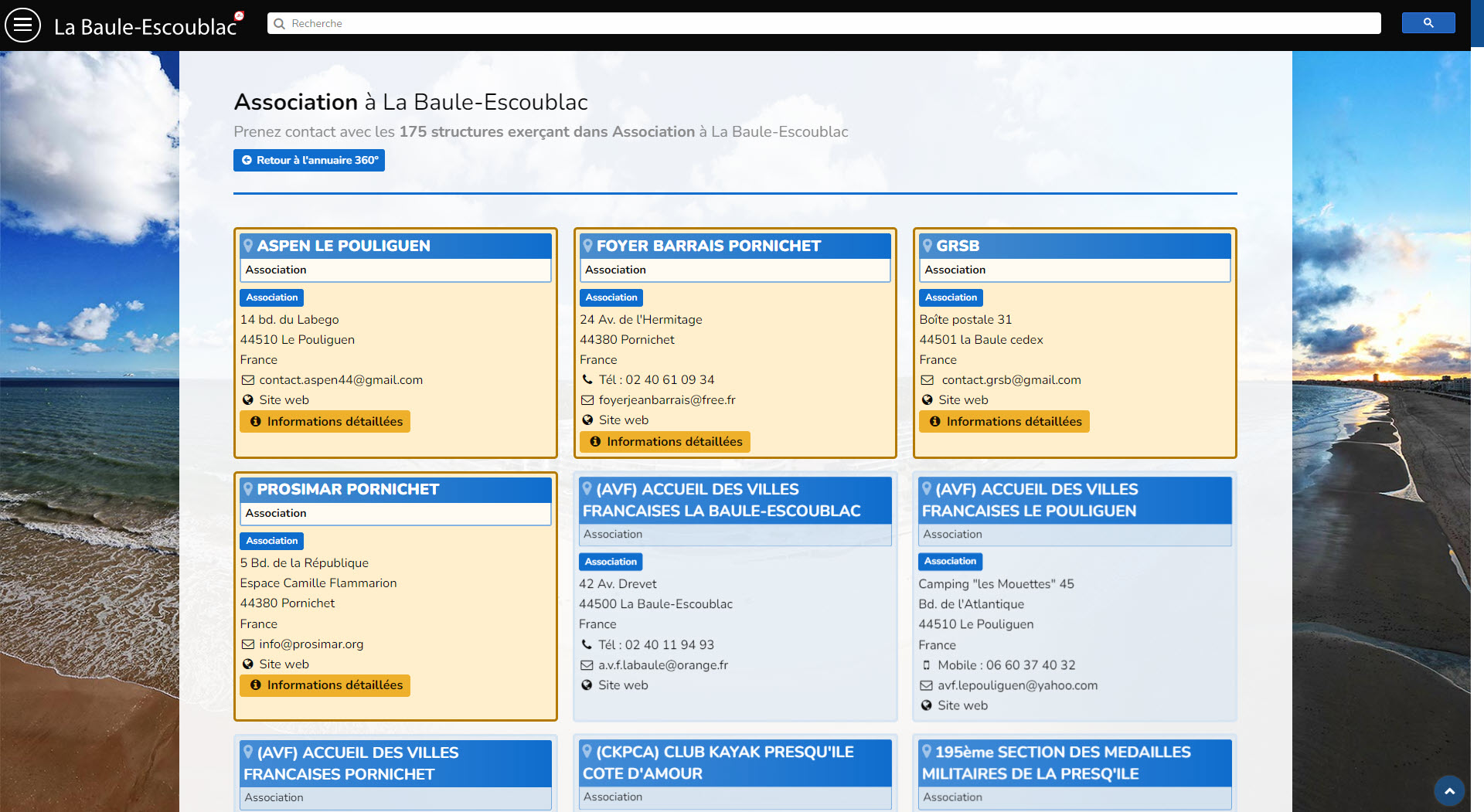This screenshot has height=812, width=1484.
Task: Open Site web link in GRSB card
Action: [x=963, y=400]
